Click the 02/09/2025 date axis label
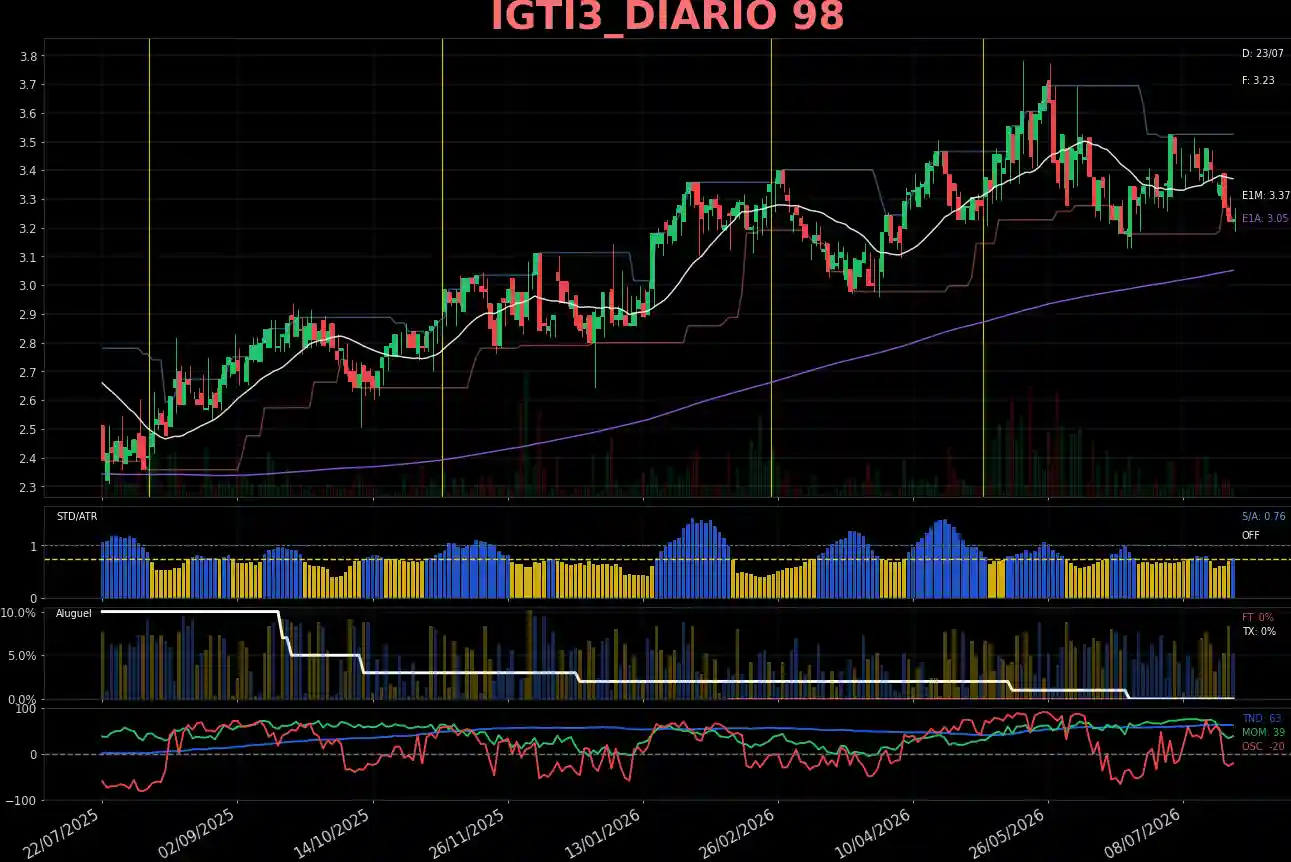The height and width of the screenshot is (862, 1291). pyautogui.click(x=198, y=832)
